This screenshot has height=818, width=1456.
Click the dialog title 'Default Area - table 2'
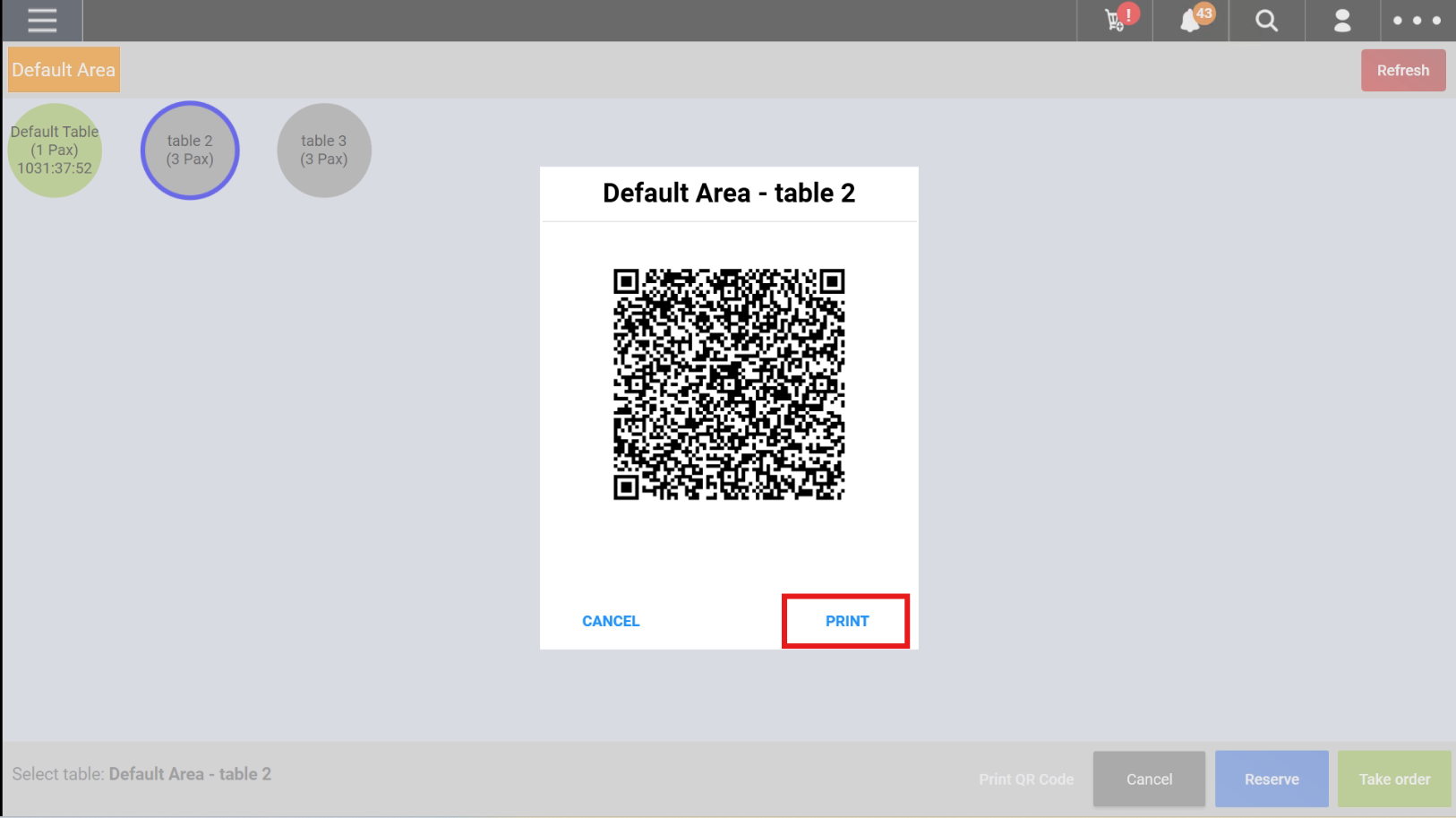pos(729,194)
